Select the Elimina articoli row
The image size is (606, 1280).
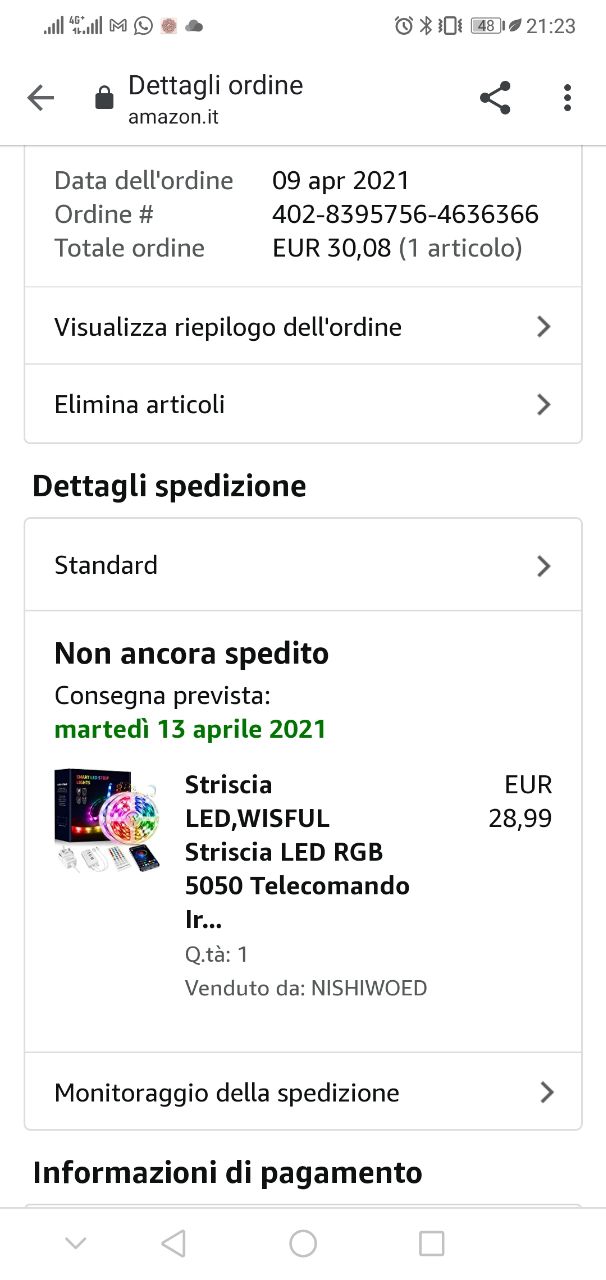click(x=140, y=404)
